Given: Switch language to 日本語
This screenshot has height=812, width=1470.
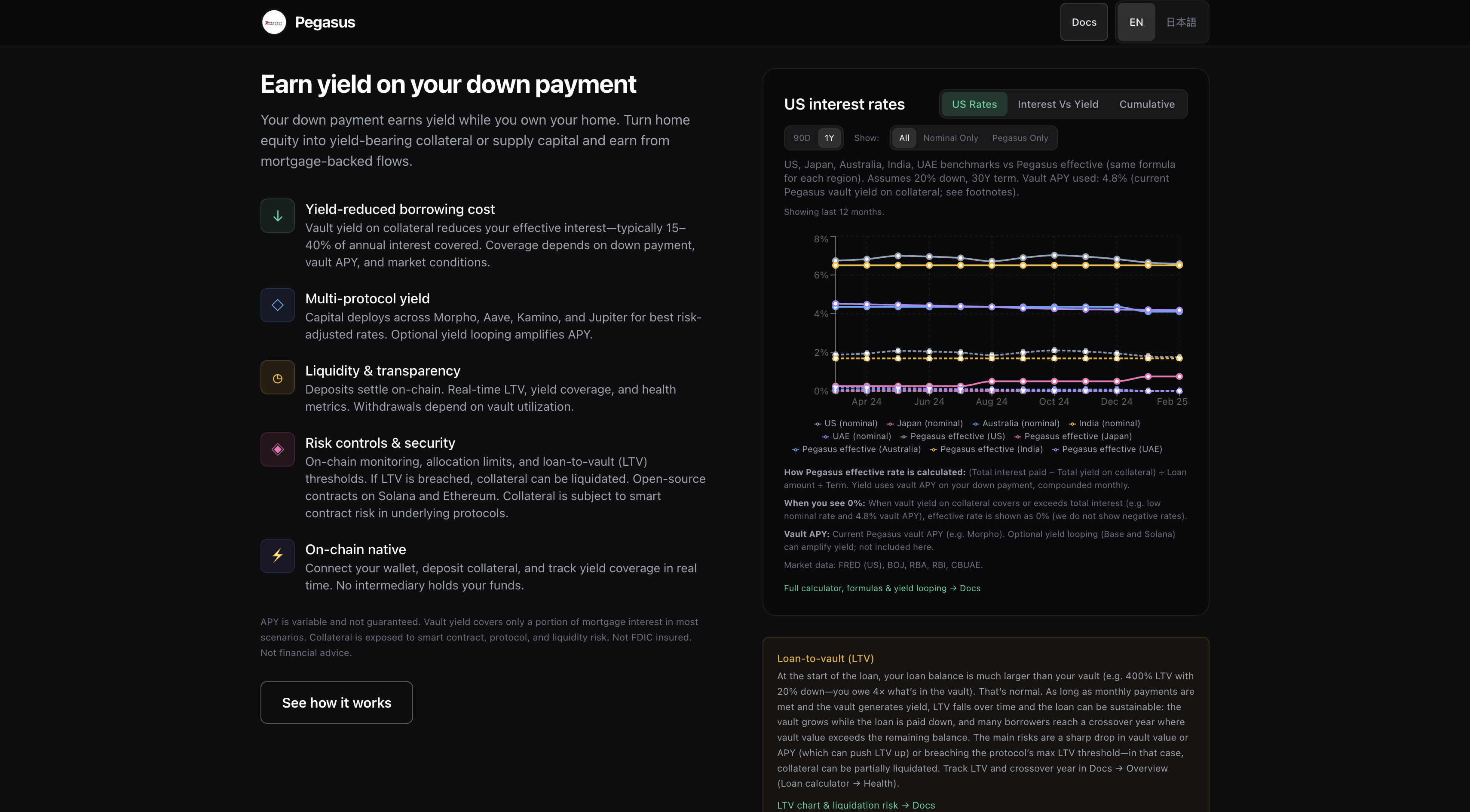Looking at the screenshot, I should (1181, 22).
